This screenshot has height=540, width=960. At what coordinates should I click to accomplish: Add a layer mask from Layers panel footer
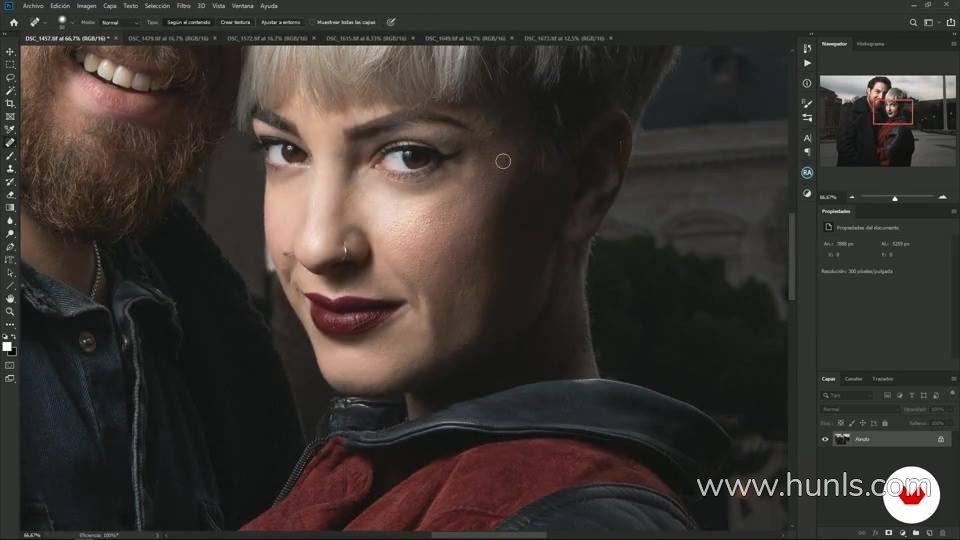coord(888,532)
